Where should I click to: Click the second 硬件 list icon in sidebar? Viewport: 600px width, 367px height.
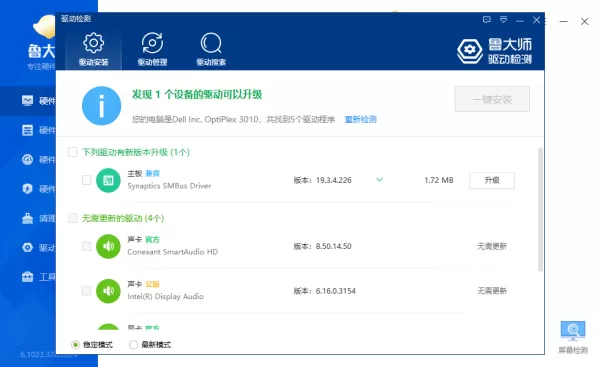27,130
